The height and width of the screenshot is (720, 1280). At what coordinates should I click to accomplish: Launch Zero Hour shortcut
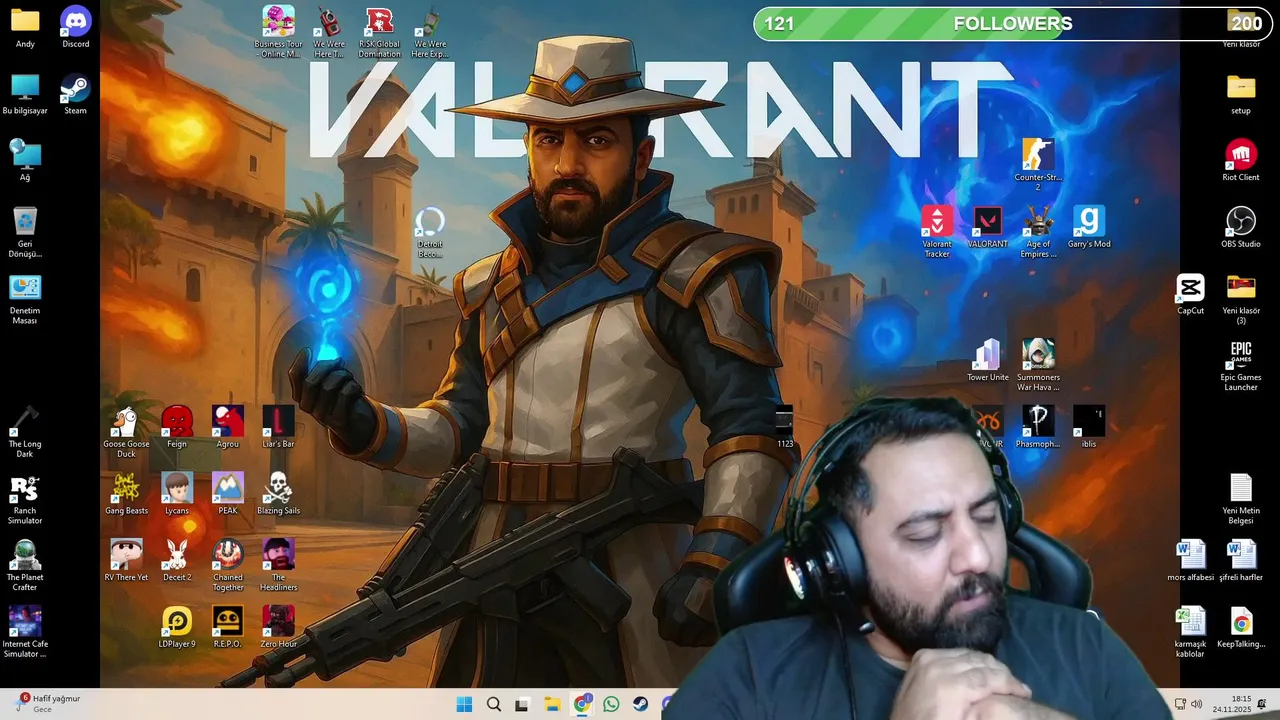(x=278, y=627)
